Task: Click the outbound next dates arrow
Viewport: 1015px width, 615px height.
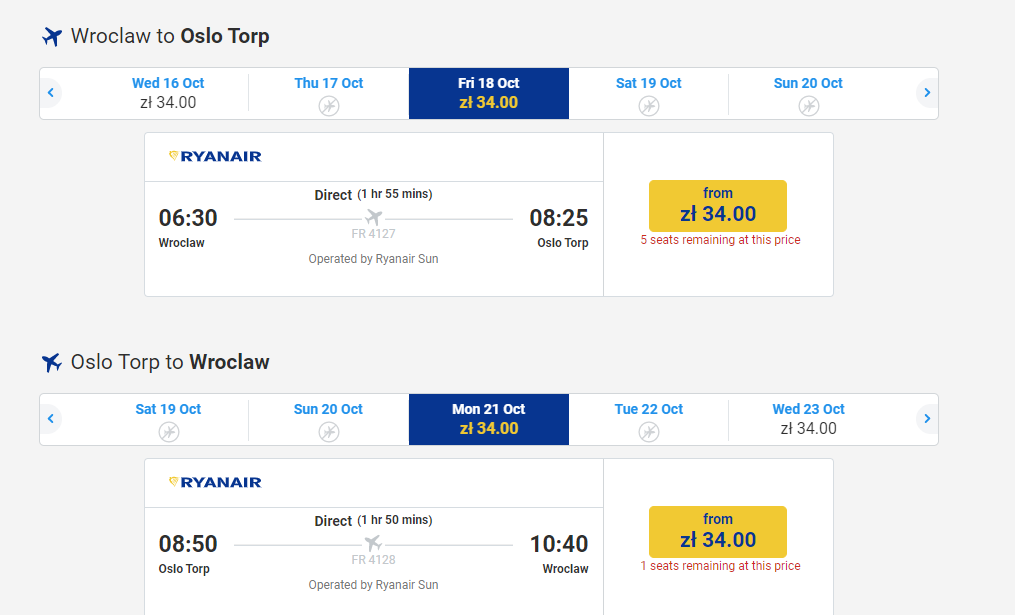Action: [927, 93]
